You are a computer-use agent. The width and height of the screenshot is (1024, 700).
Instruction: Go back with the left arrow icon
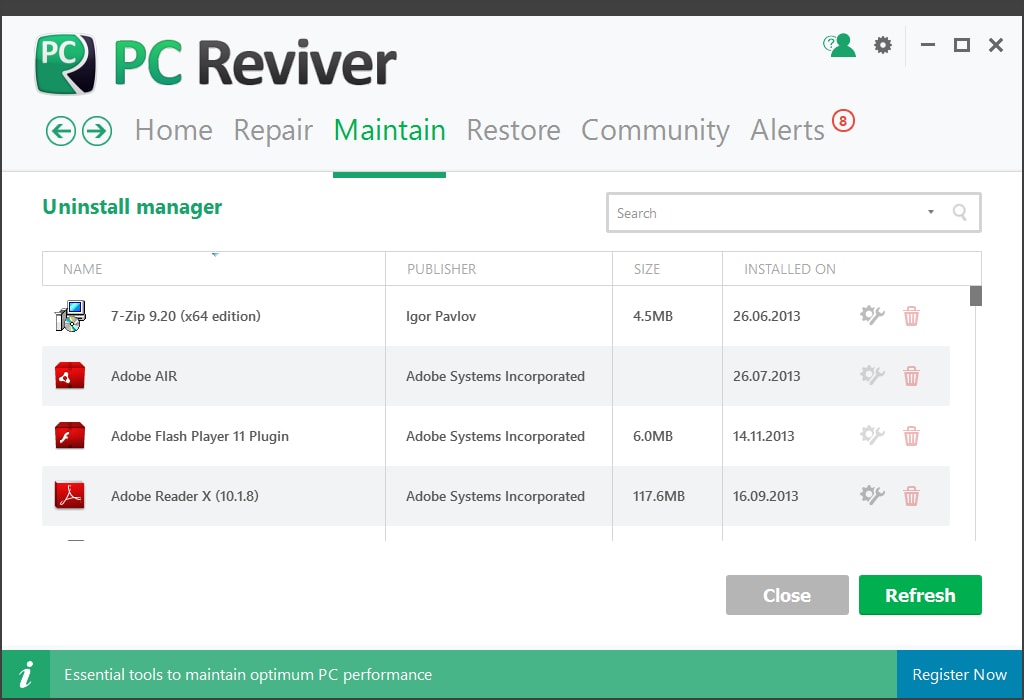tap(61, 131)
